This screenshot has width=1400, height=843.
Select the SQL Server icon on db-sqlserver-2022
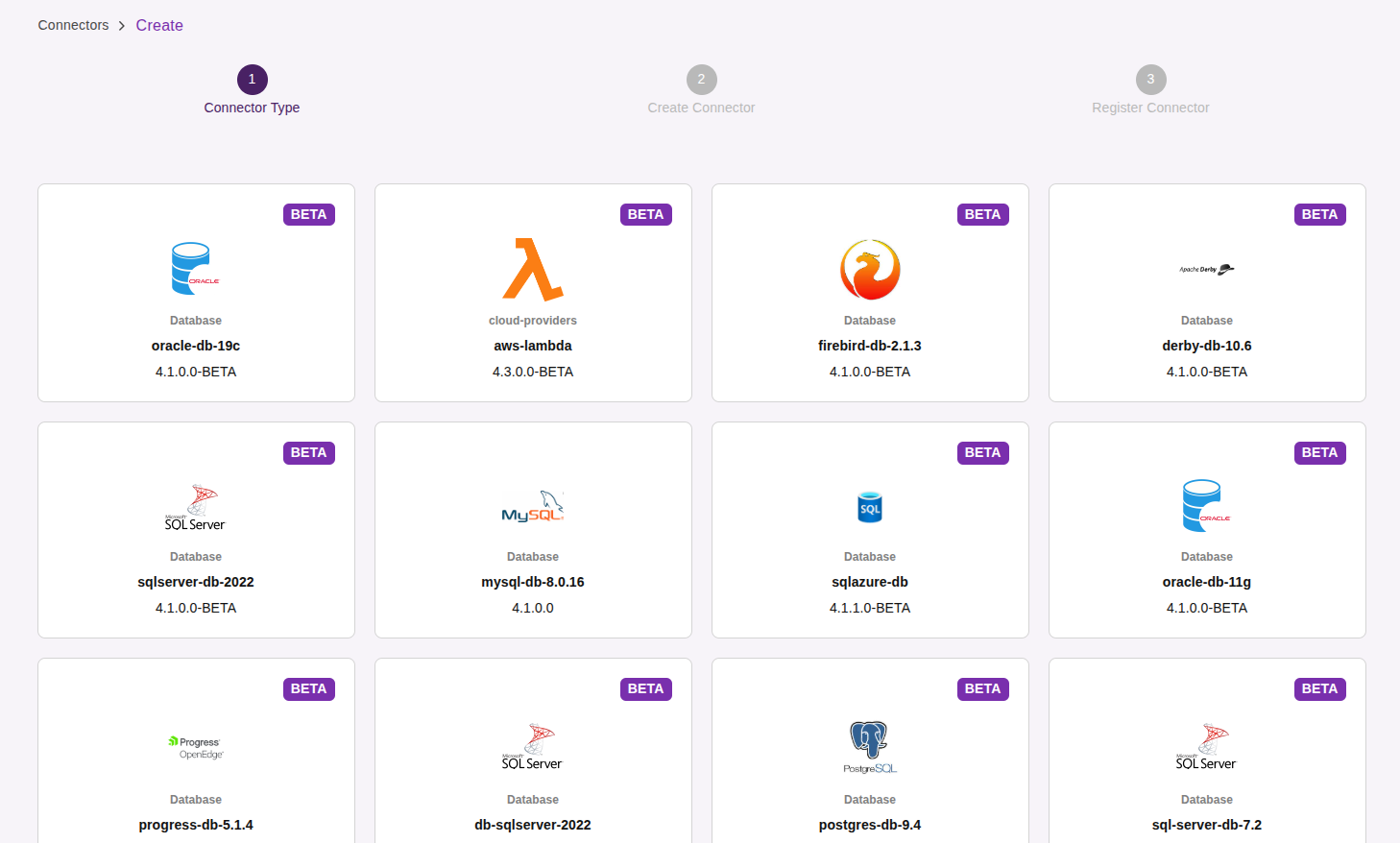[532, 744]
